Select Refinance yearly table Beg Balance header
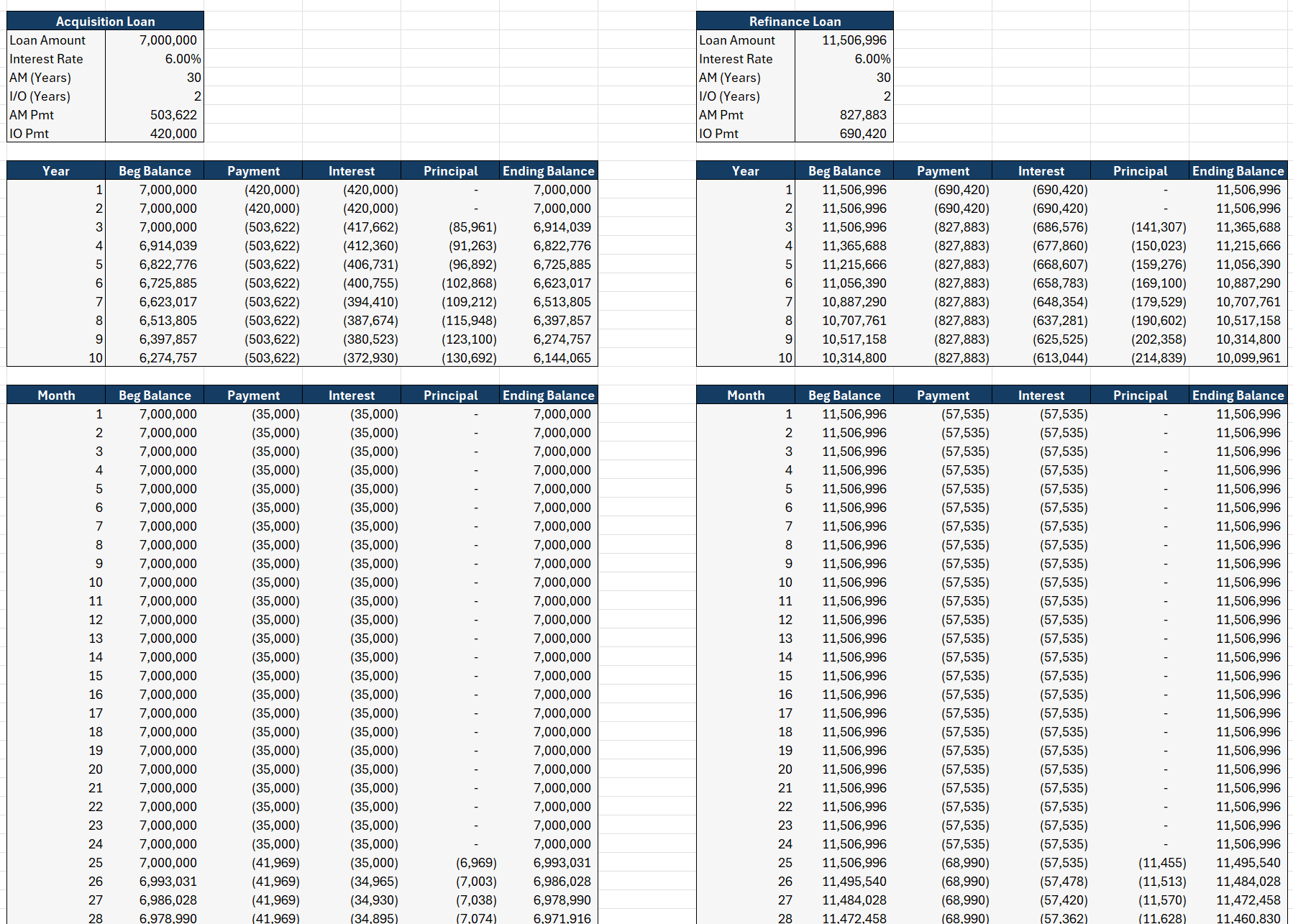The width and height of the screenshot is (1293, 924). pos(844,170)
